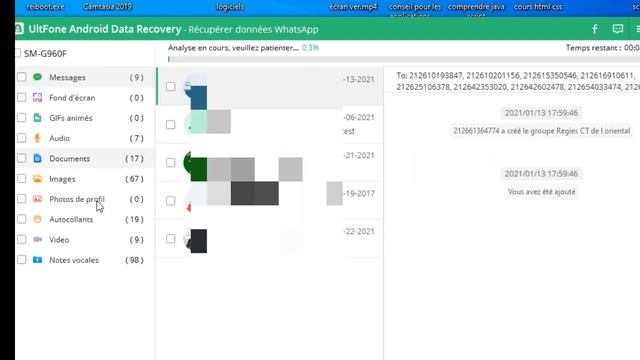
Task: Select the conversation checkbox dated -22-2021
Action: pyautogui.click(x=171, y=238)
